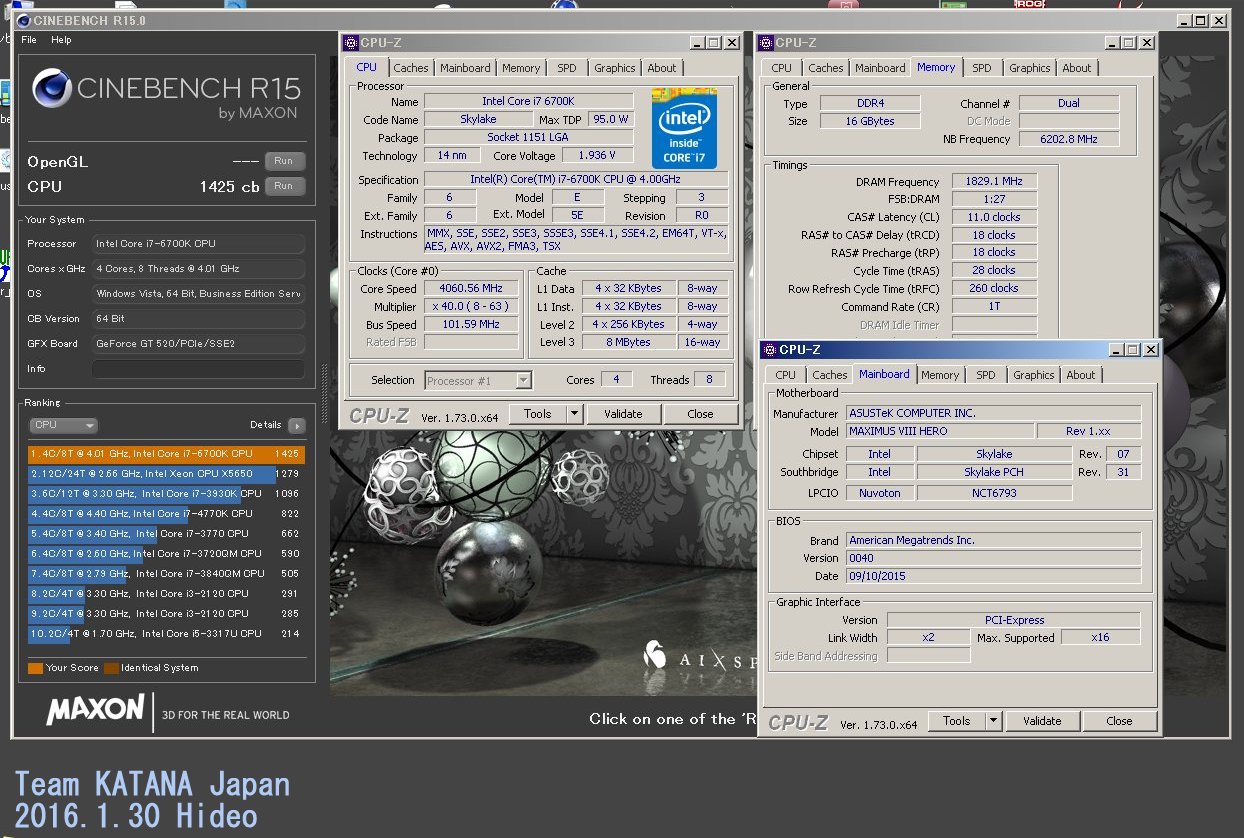Click Validate in CPU-Z Mainboard window
This screenshot has width=1244, height=838.
coord(1042,721)
